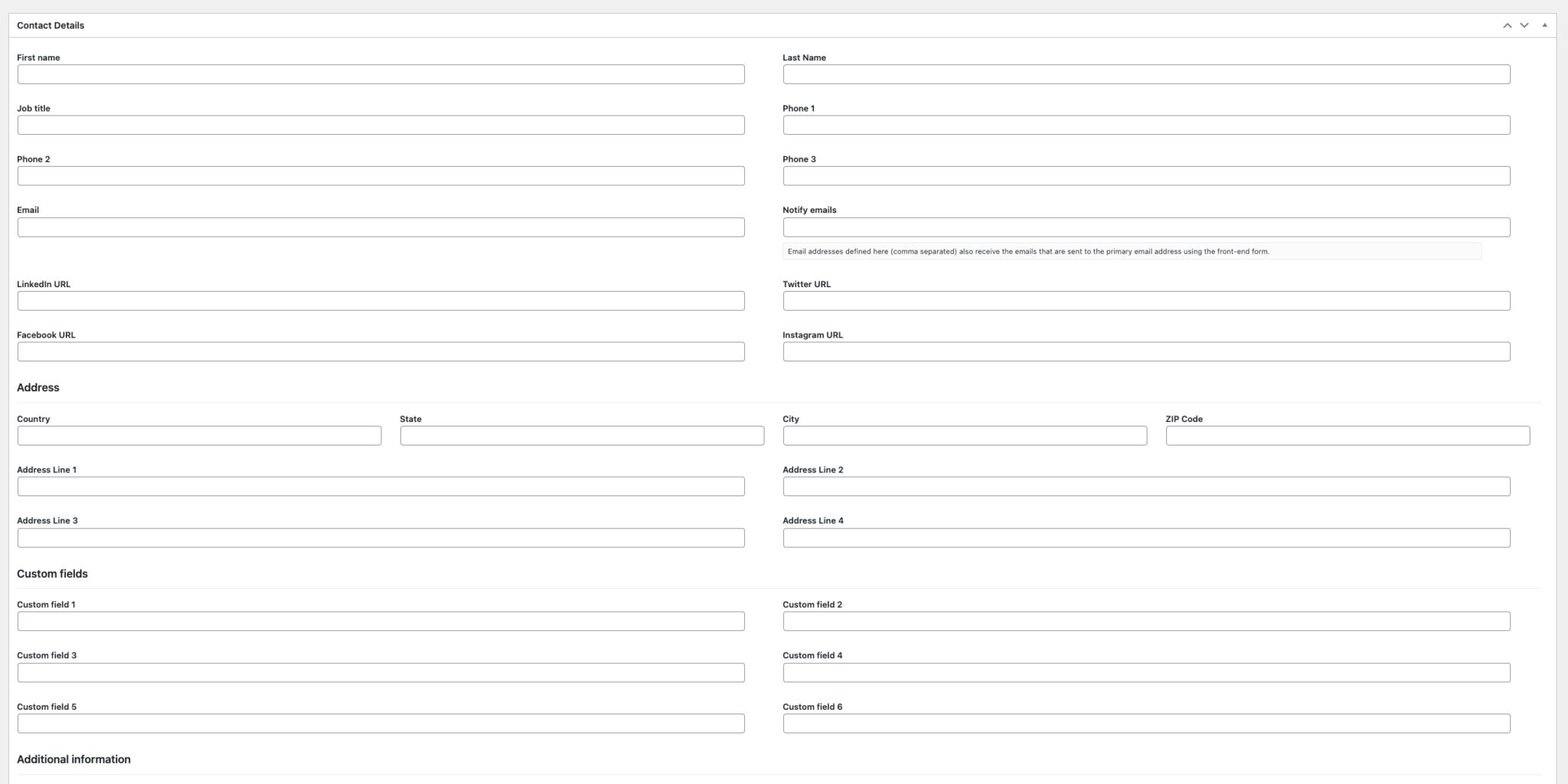Focus the Job title input
Screen dimensions: 1568x784
coord(381,125)
